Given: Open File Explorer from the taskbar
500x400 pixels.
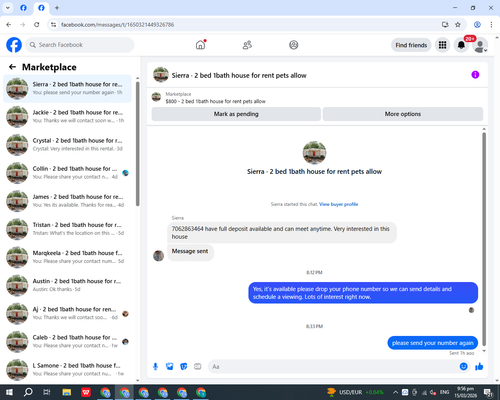Looking at the screenshot, I should [x=67, y=392].
